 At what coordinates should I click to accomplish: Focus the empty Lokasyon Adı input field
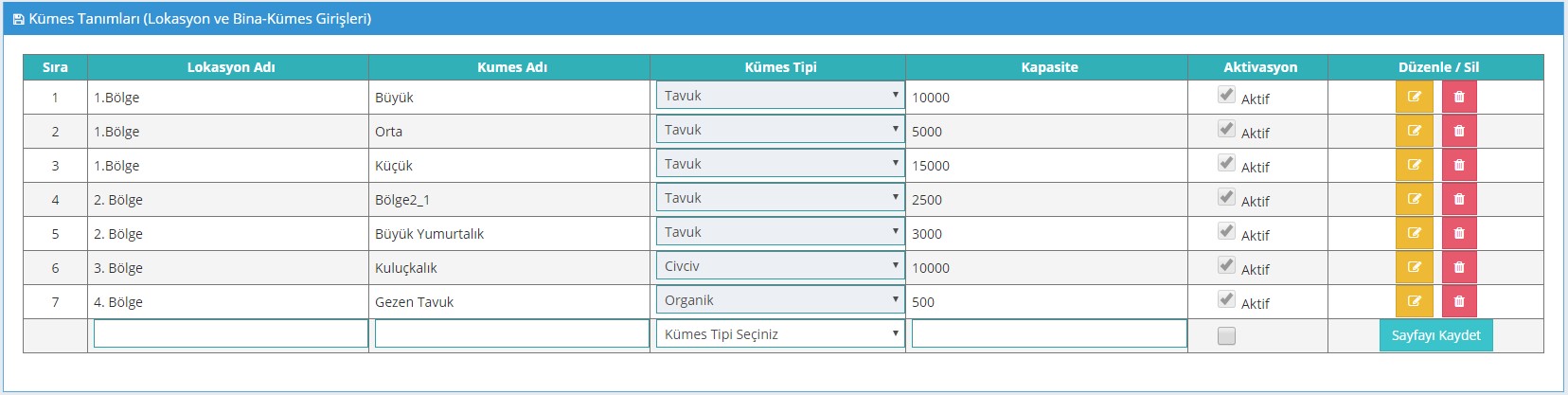tap(230, 333)
